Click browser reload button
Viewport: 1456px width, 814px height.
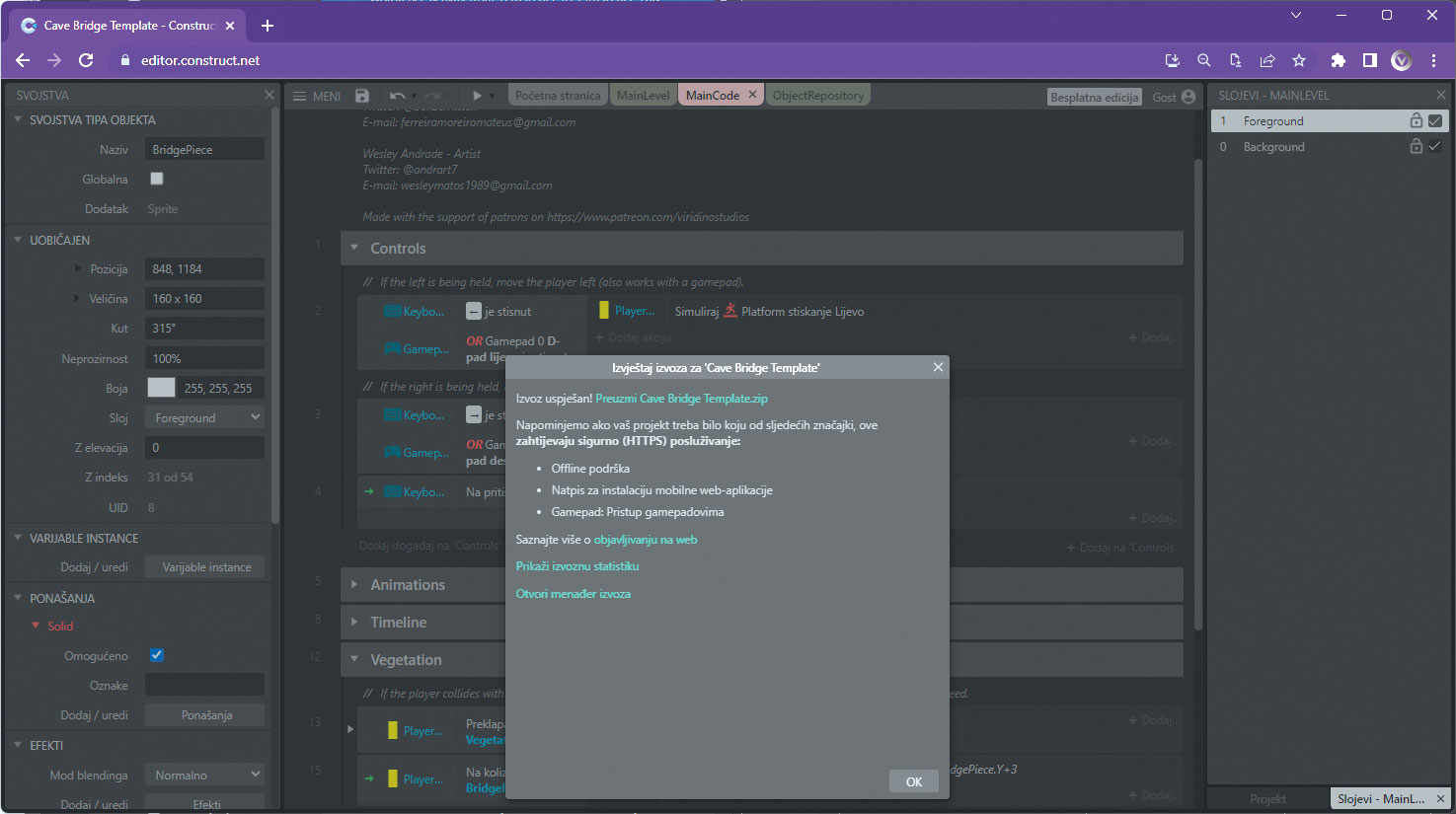86,60
